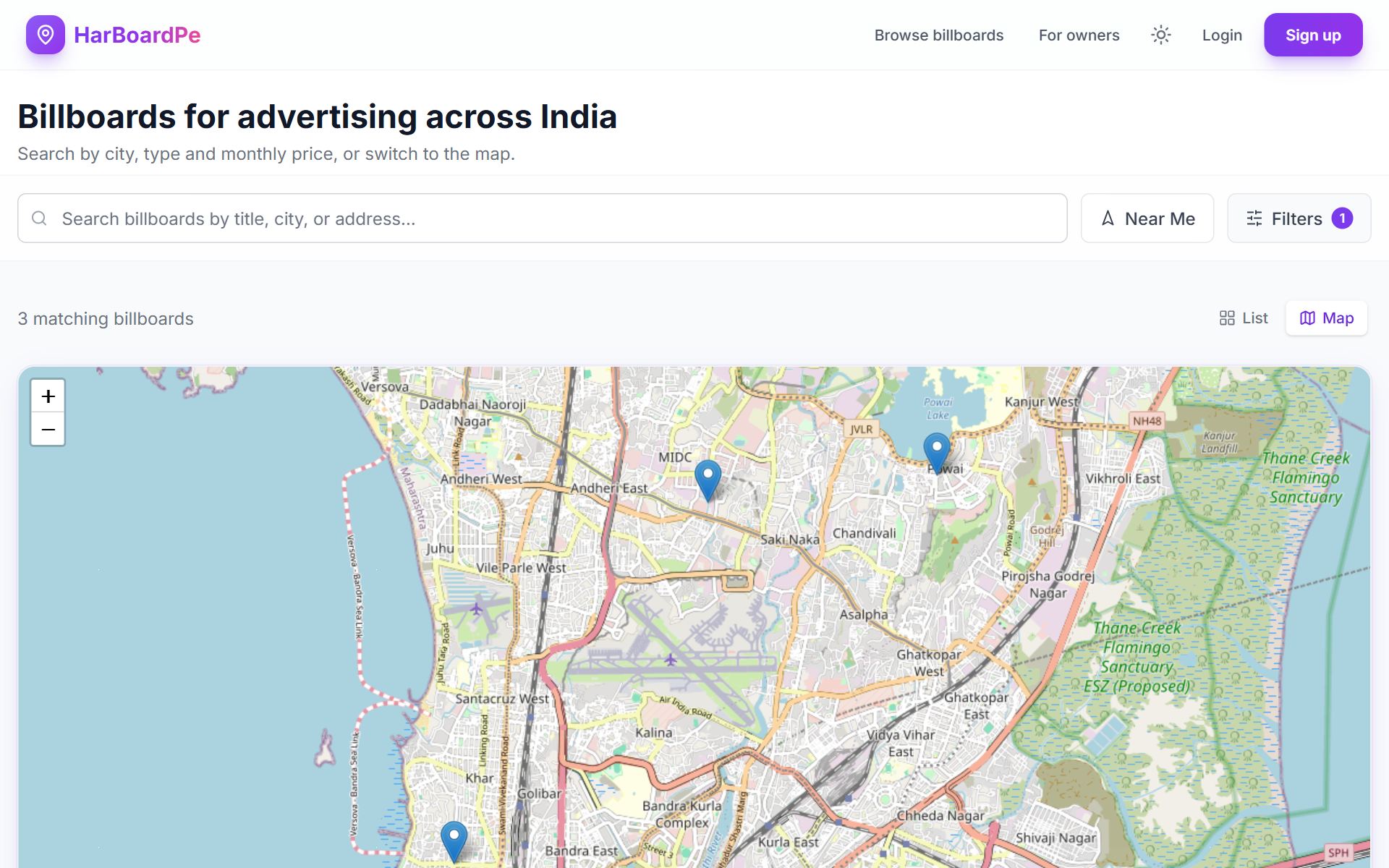Click the Saki Naka map label
The width and height of the screenshot is (1389, 868).
790,540
